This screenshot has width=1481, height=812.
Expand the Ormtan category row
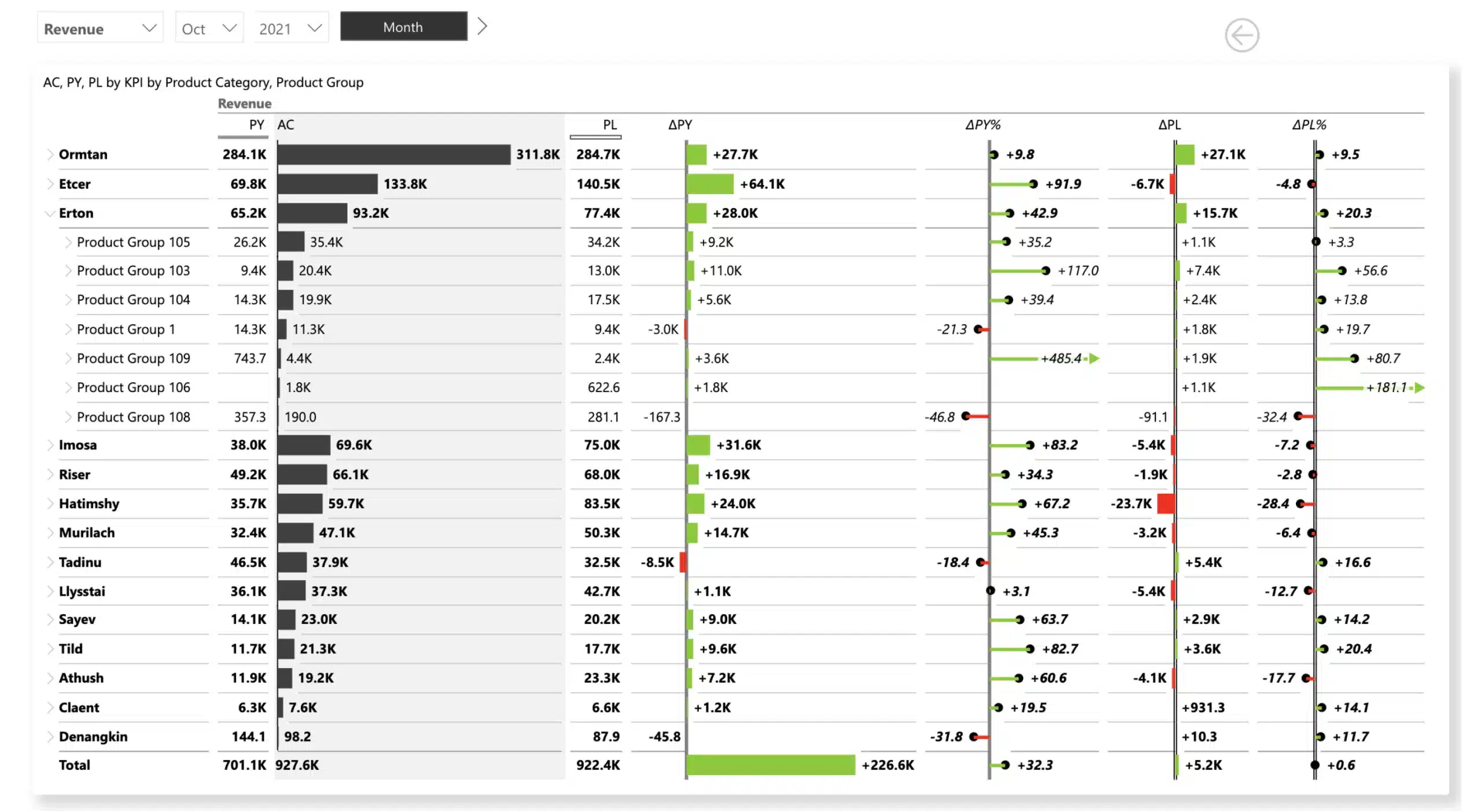(x=49, y=154)
